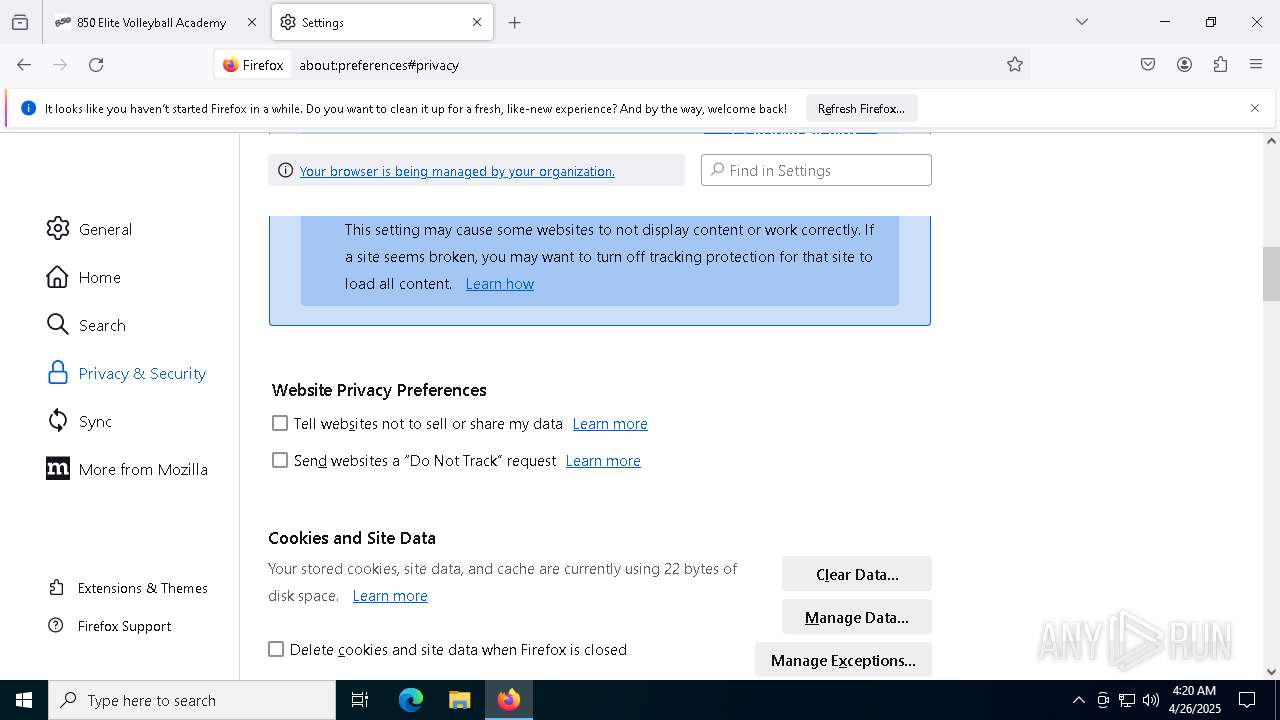The height and width of the screenshot is (720, 1280).
Task: Open the Home settings category
Action: 83,277
